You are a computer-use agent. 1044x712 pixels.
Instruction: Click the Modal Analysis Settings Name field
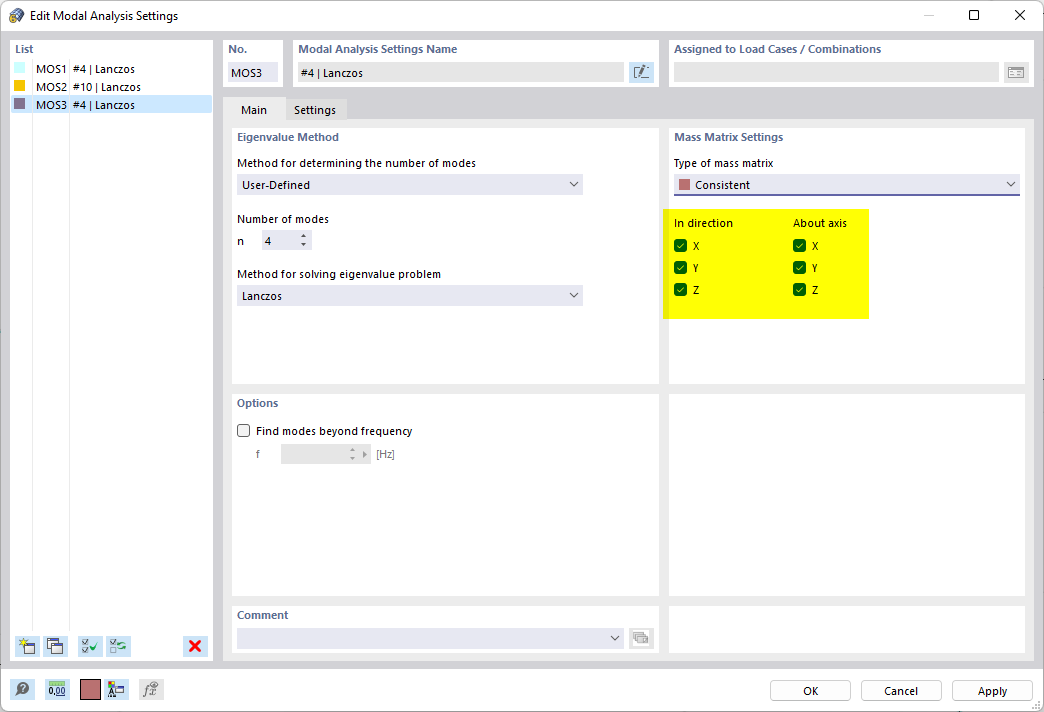461,73
